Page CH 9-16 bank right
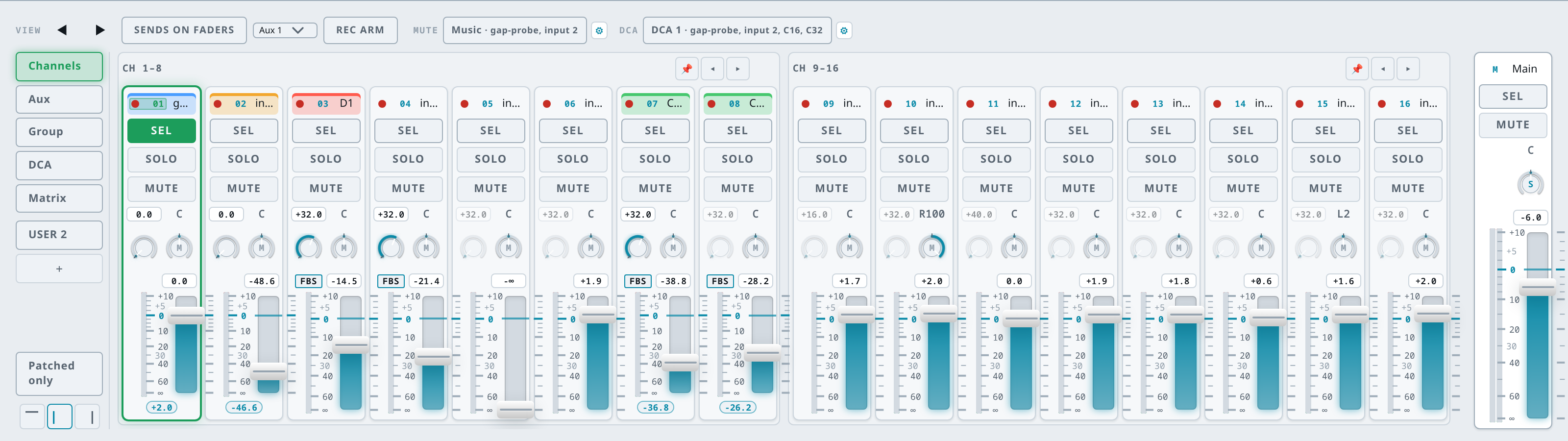This screenshot has height=441, width=1568. (x=1408, y=69)
